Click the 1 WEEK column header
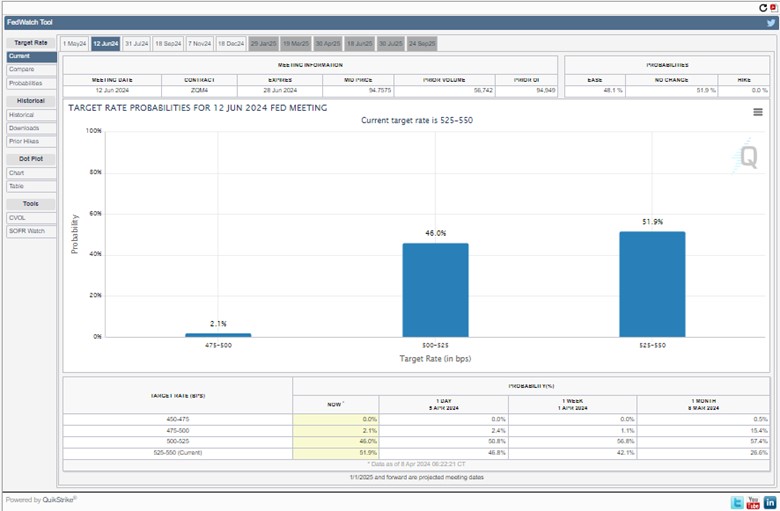Image resolution: width=780 pixels, height=511 pixels. coord(573,405)
